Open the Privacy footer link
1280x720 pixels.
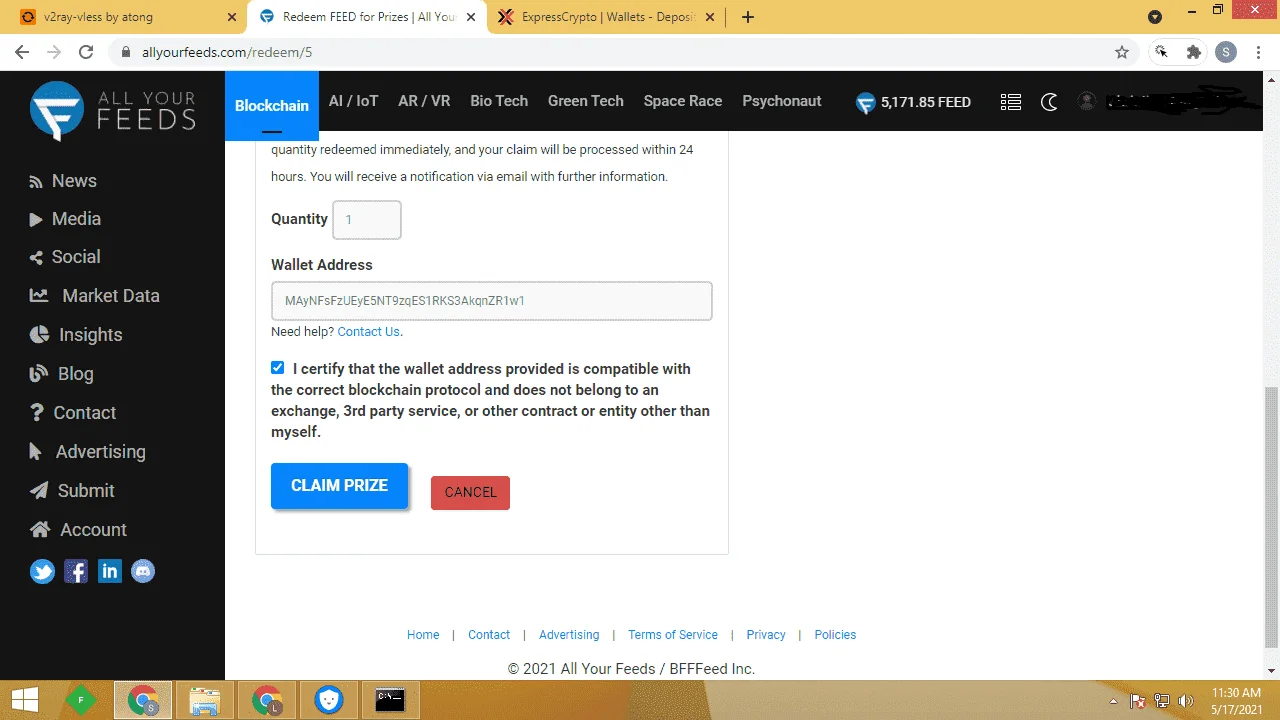tap(766, 635)
